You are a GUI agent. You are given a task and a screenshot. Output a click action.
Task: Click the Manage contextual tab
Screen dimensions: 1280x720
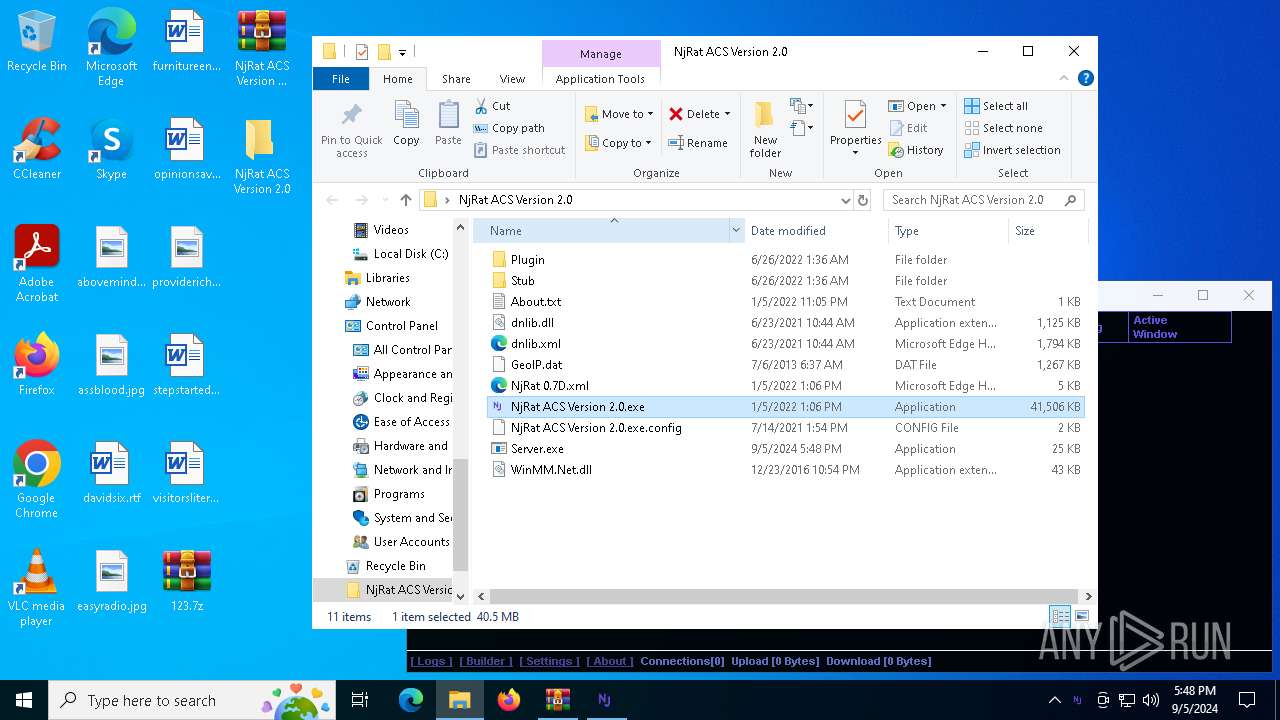point(601,54)
